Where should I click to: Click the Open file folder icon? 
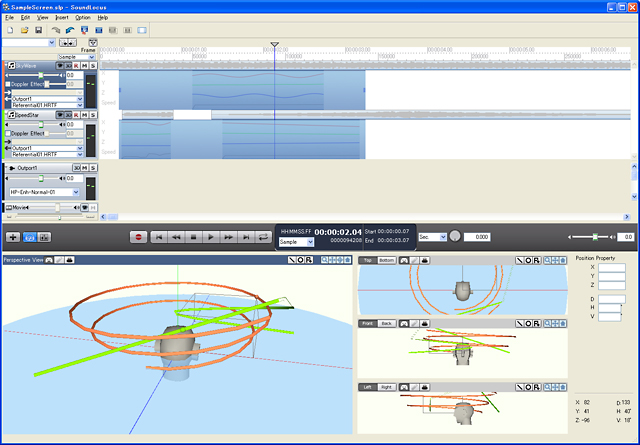pos(24,30)
